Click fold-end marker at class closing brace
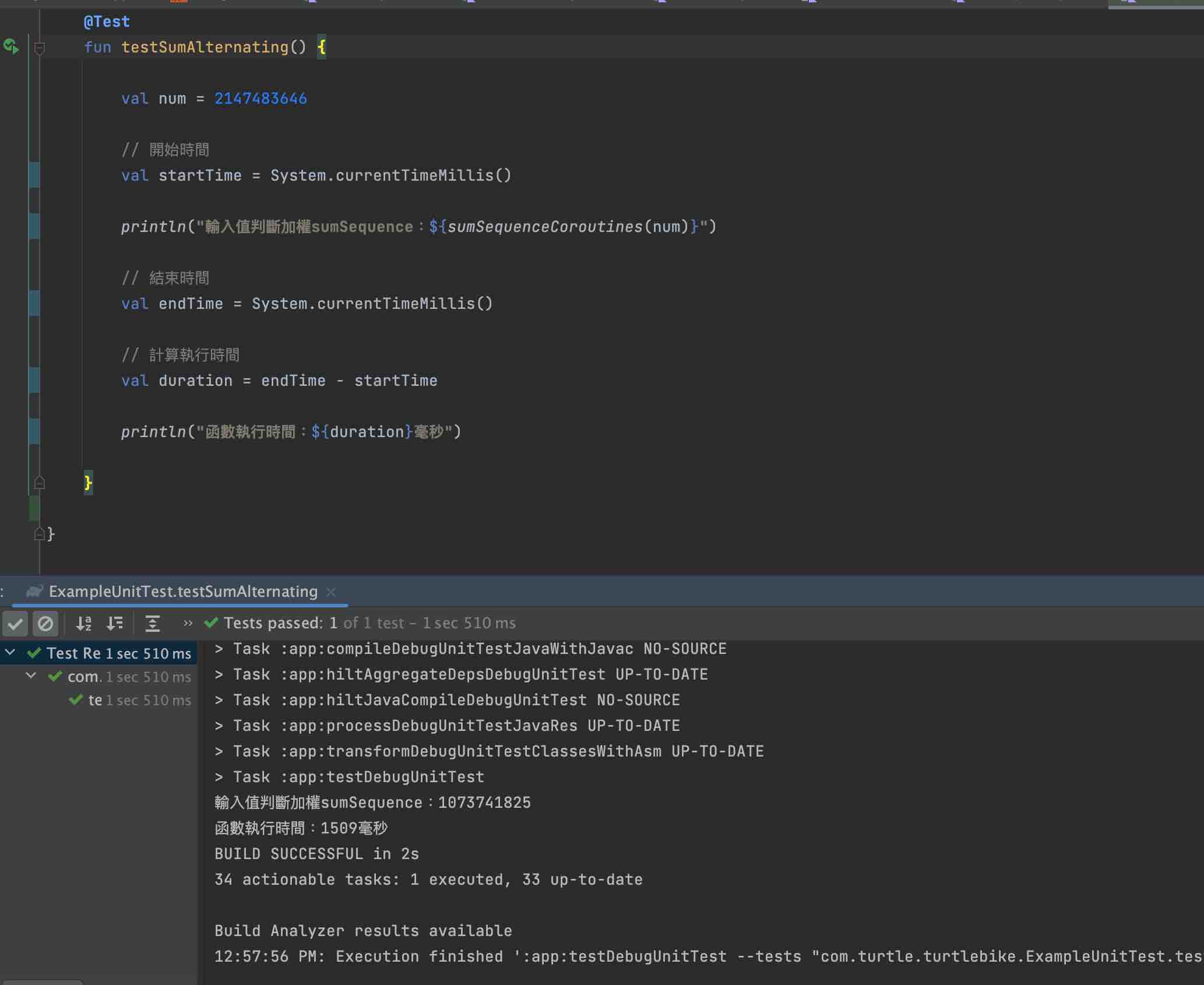Viewport: 1204px width, 985px height. tap(40, 533)
